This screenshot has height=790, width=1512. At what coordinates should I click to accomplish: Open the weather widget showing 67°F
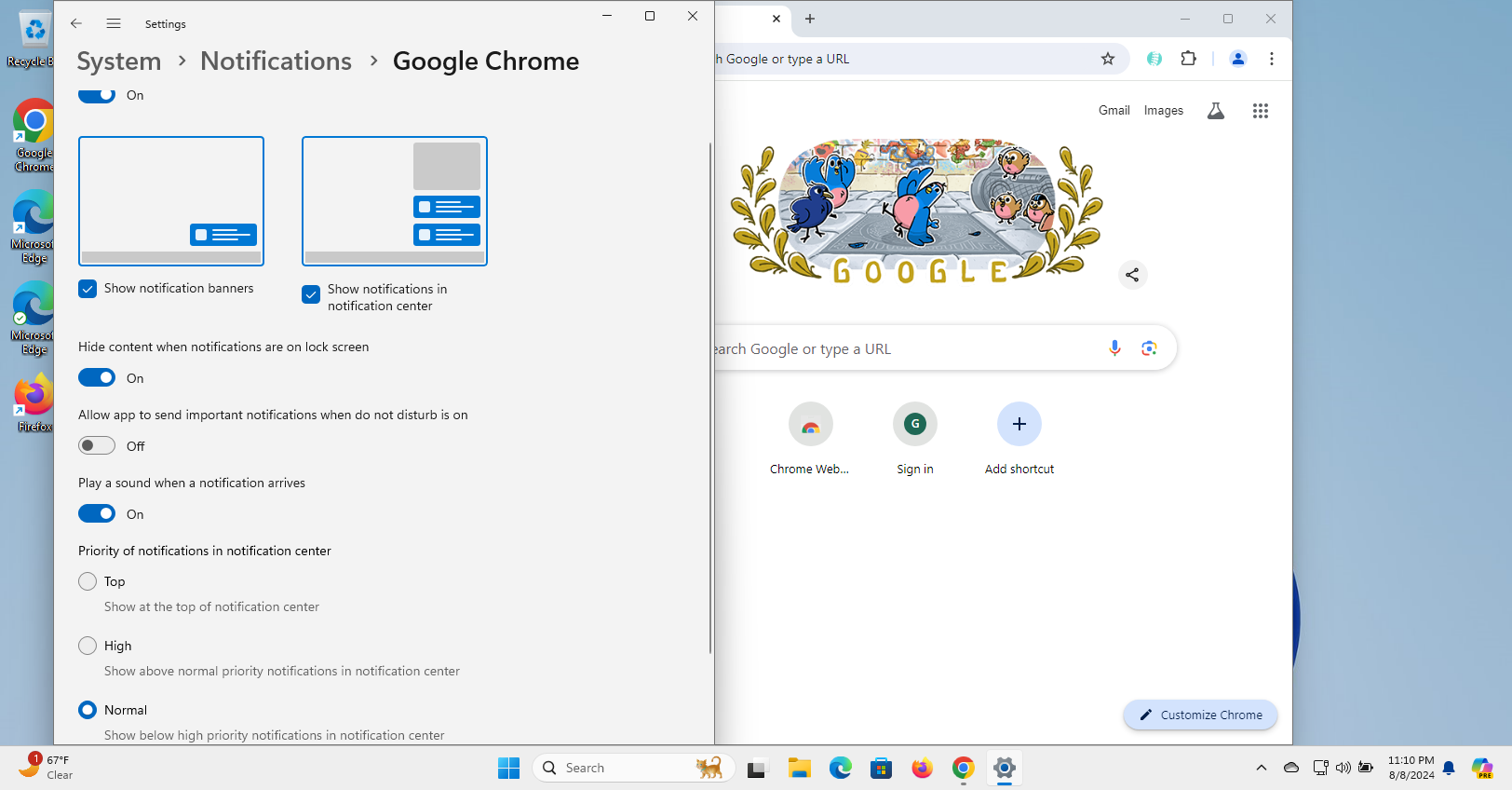pyautogui.click(x=47, y=767)
